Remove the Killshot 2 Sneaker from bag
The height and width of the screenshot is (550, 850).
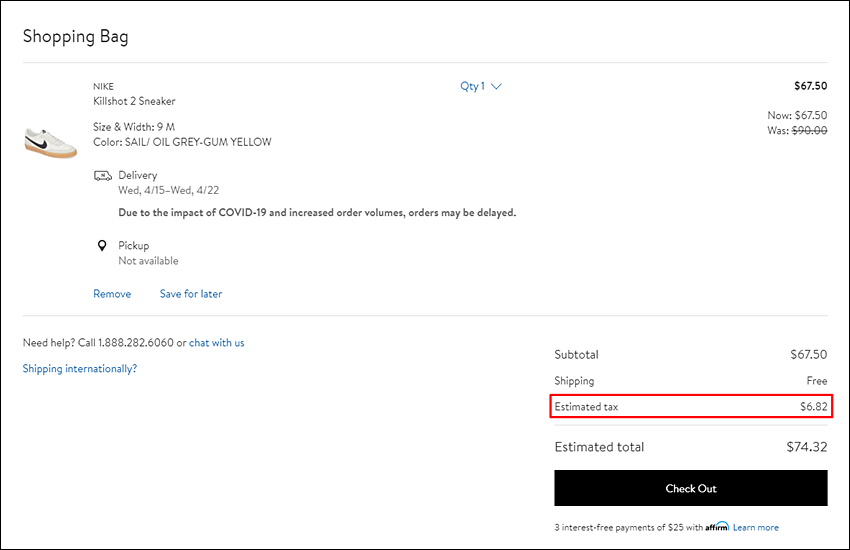[112, 294]
